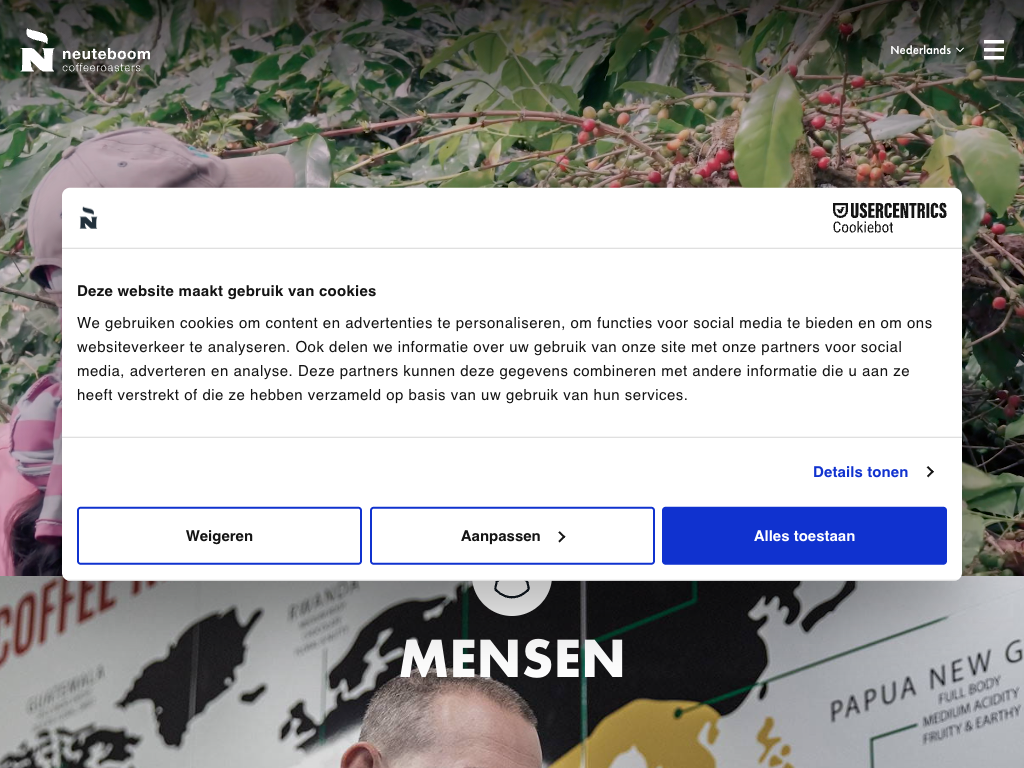Image resolution: width=1024 pixels, height=768 pixels.
Task: Click the MENSEN section heading
Action: coord(512,659)
